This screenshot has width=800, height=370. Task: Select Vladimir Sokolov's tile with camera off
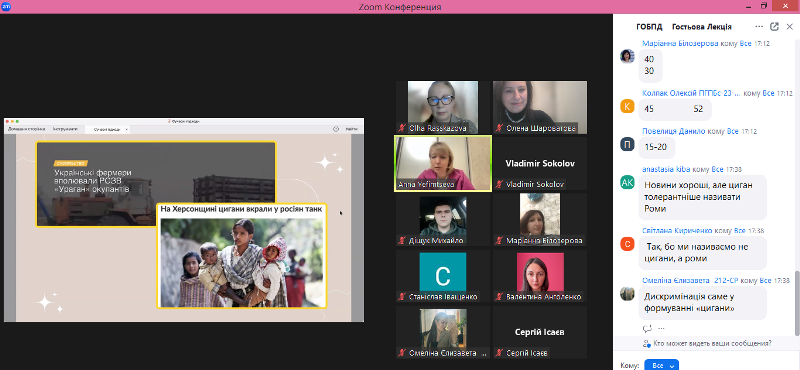click(540, 163)
